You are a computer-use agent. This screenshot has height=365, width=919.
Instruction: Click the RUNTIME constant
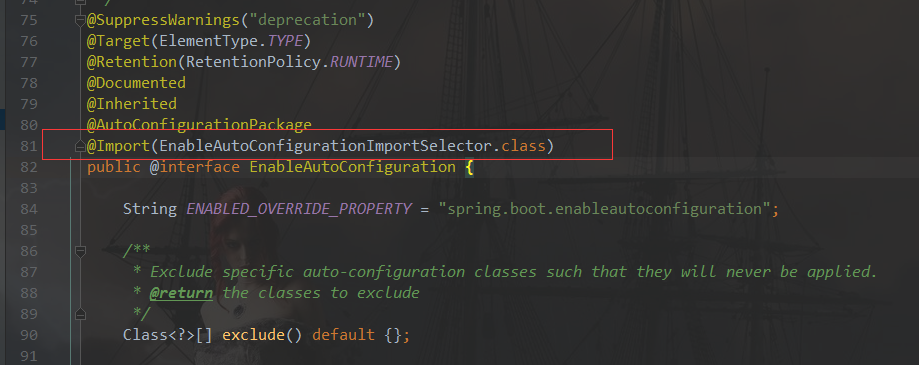pyautogui.click(x=362, y=62)
